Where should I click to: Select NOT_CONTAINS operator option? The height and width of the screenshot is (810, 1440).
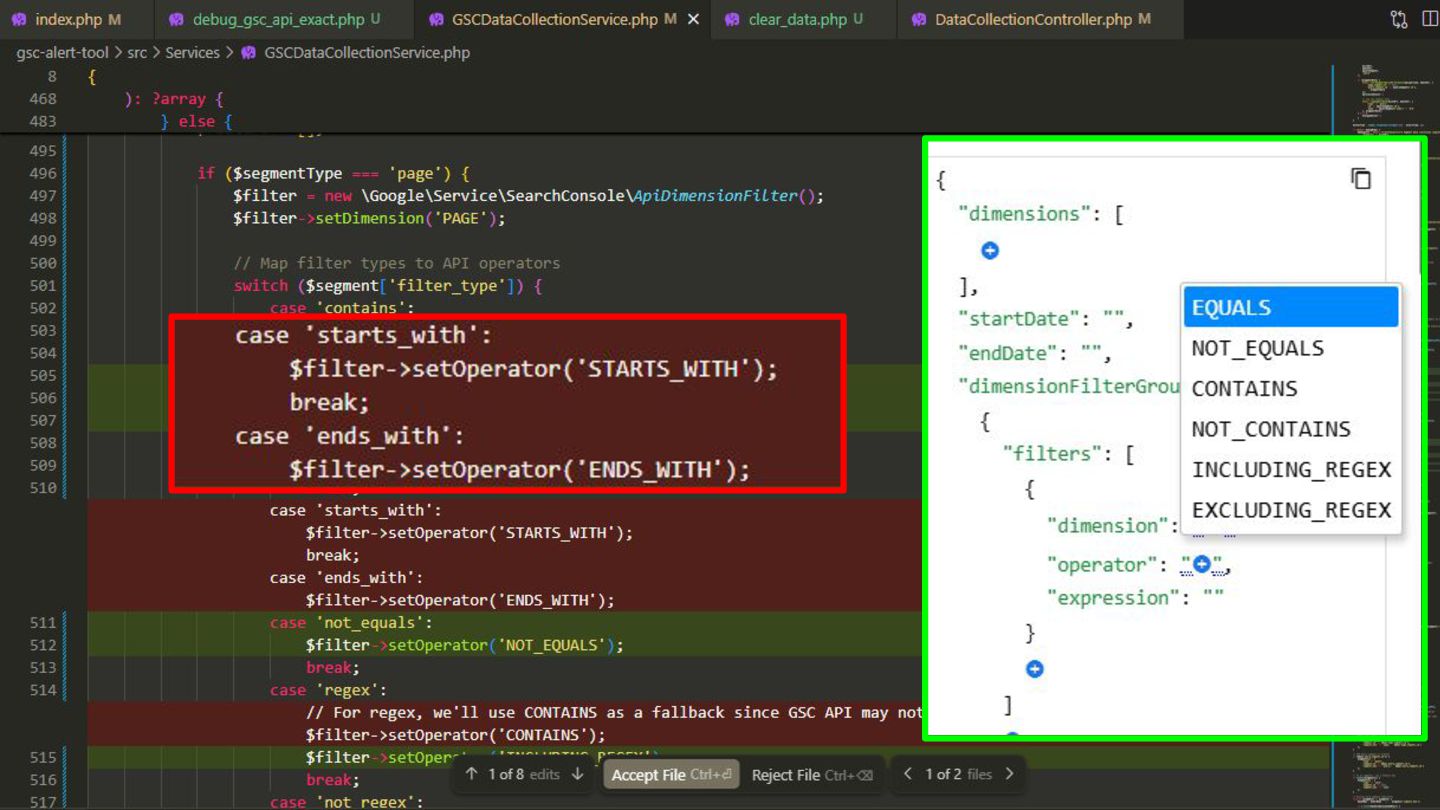[1291, 429]
